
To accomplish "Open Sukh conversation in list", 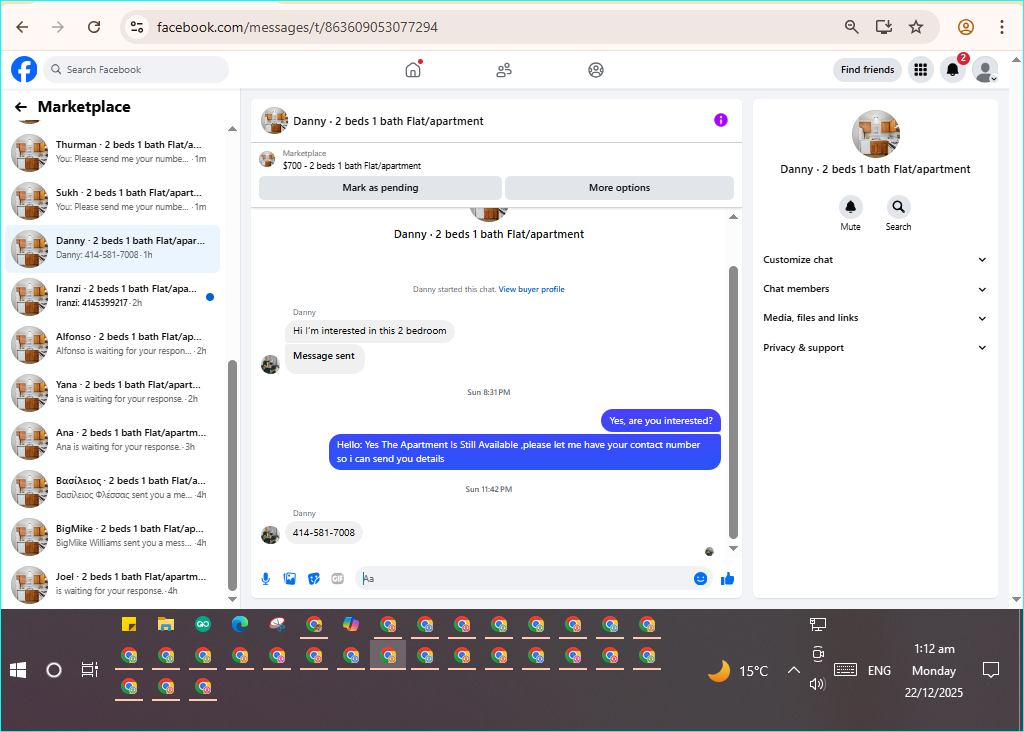I will coord(113,200).
